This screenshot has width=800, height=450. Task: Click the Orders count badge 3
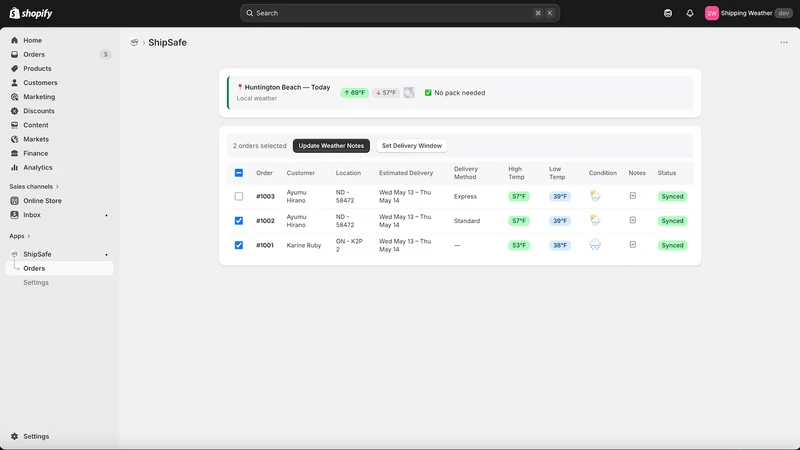pyautogui.click(x=105, y=55)
